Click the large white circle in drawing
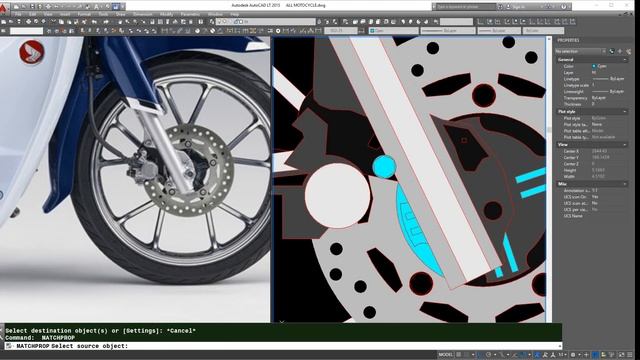Image resolution: width=640 pixels, height=360 pixels. click(338, 196)
